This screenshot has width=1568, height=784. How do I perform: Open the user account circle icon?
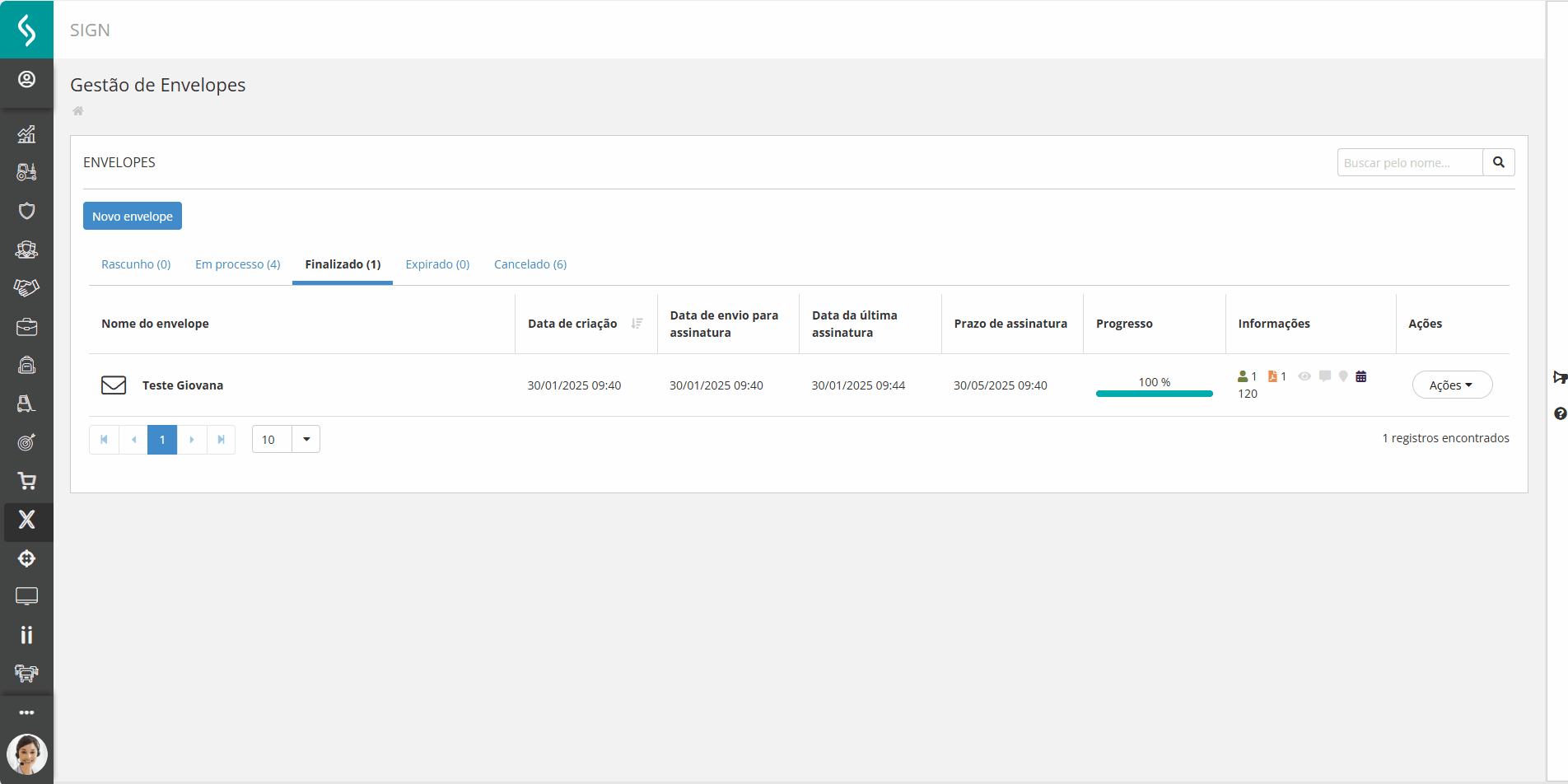click(26, 79)
